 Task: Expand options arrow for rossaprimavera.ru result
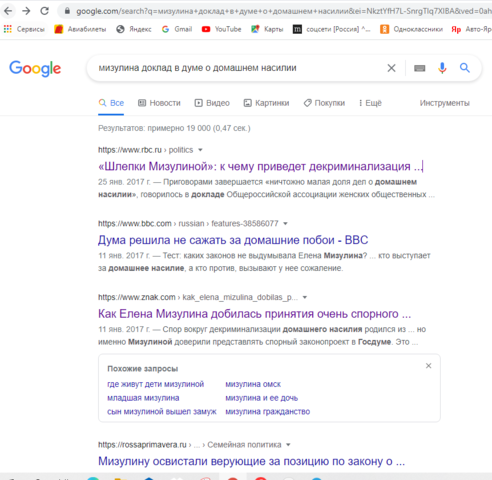point(288,445)
